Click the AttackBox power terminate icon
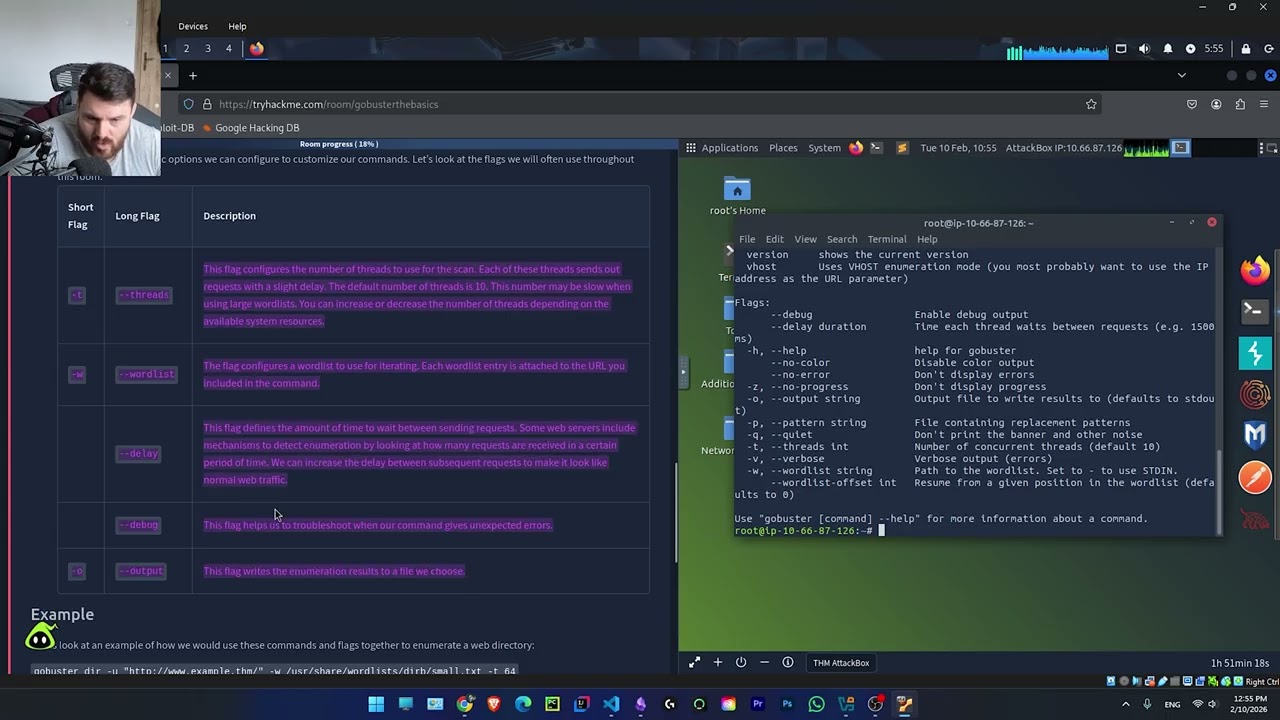 741,662
